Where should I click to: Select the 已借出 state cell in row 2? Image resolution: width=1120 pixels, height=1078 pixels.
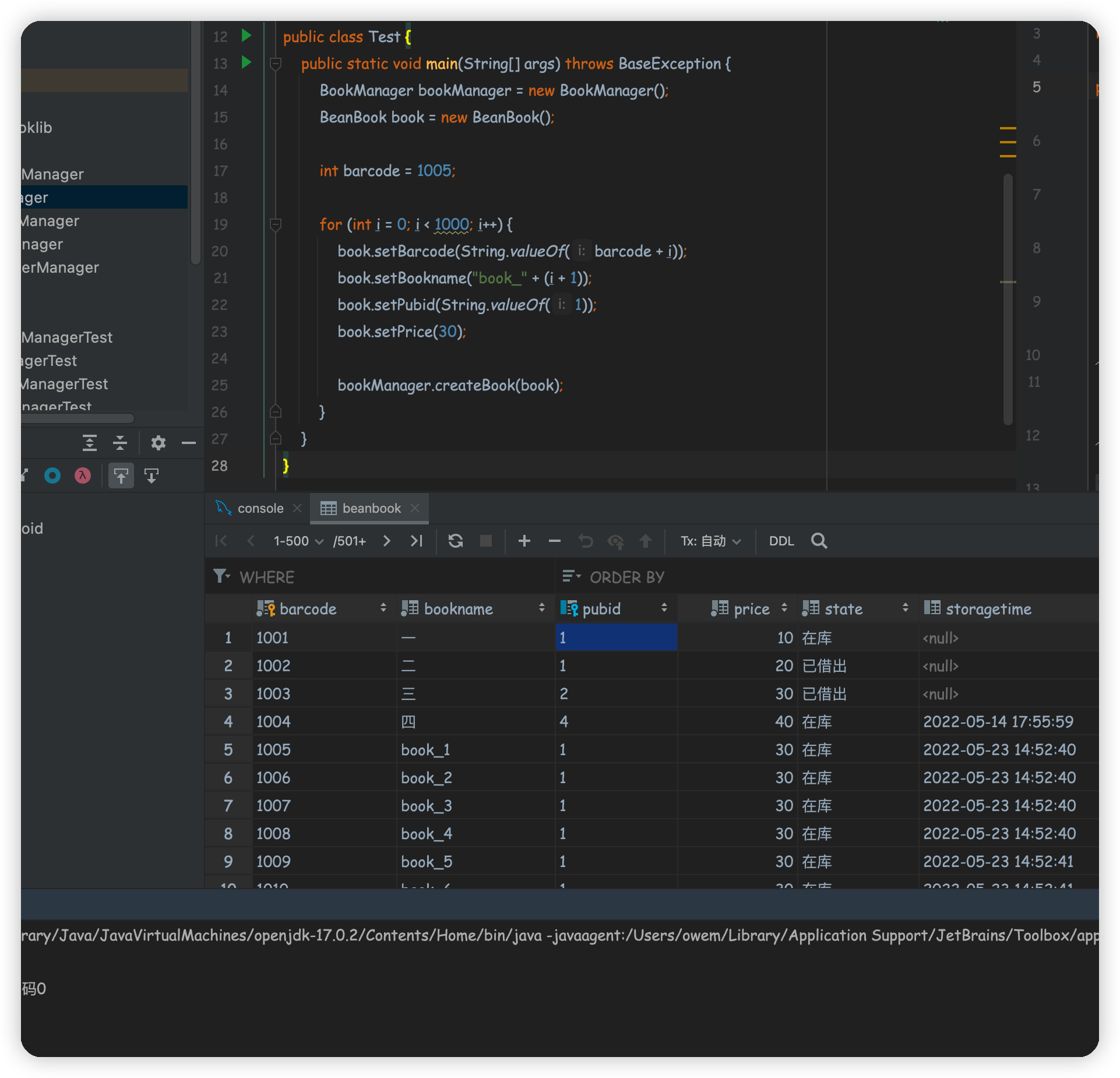(858, 665)
